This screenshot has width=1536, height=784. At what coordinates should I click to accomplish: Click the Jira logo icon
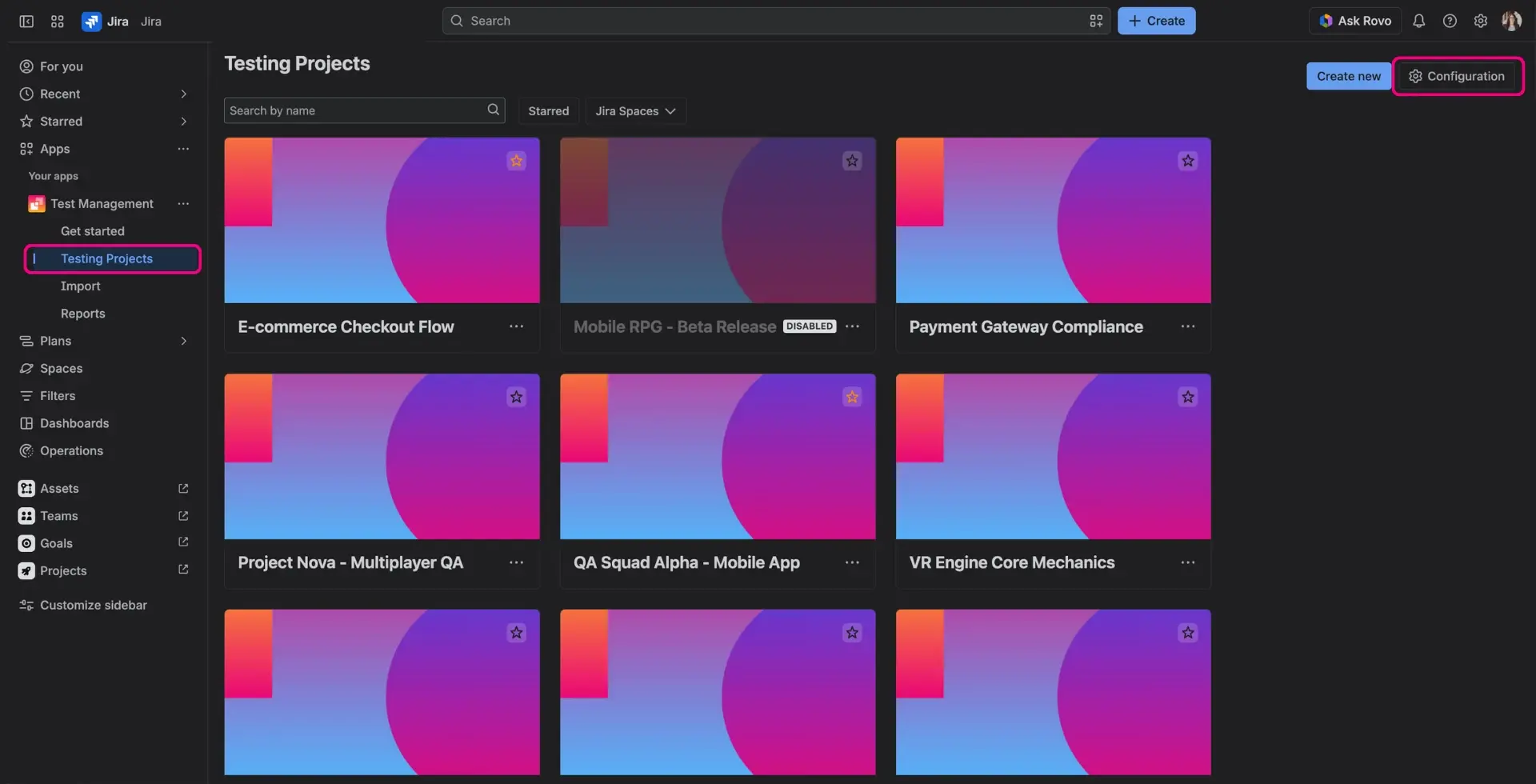coord(91,22)
